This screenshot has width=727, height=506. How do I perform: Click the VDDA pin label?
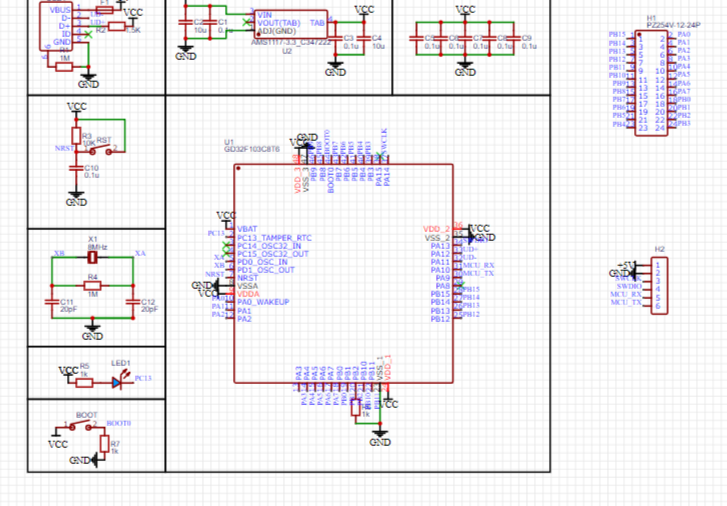coord(249,294)
